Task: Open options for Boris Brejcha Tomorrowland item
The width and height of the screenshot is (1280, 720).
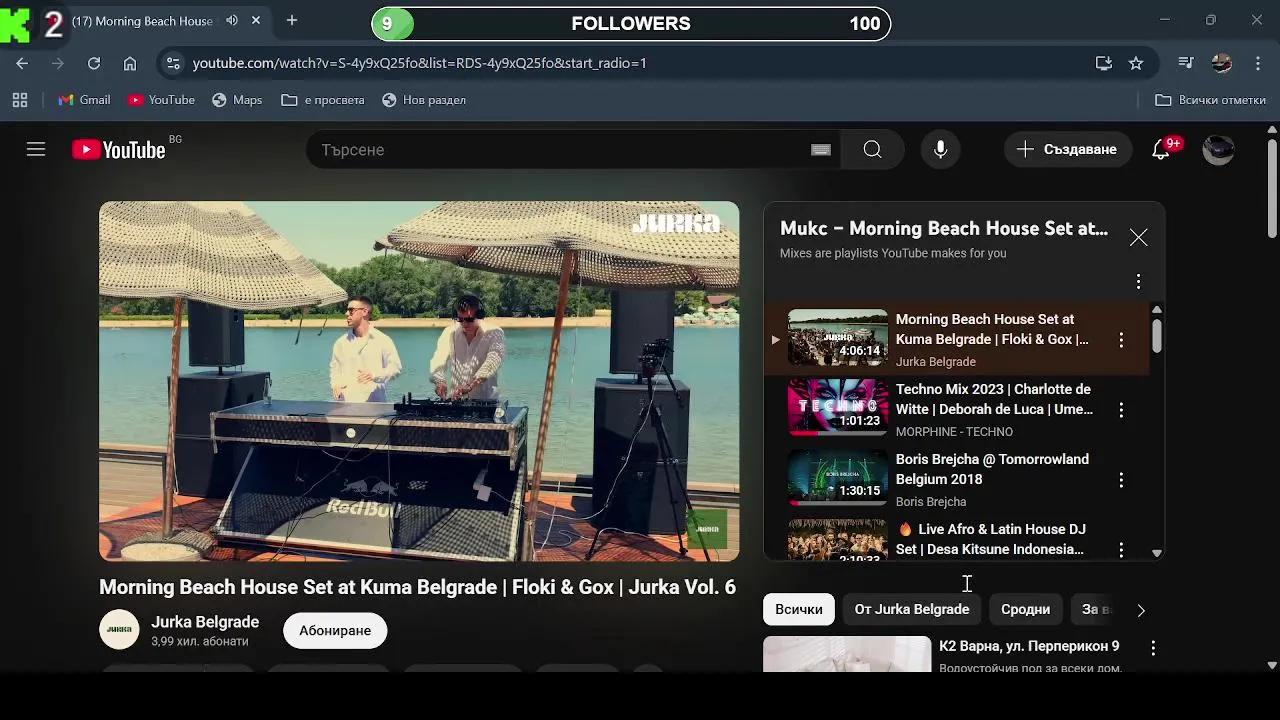Action: click(x=1121, y=480)
